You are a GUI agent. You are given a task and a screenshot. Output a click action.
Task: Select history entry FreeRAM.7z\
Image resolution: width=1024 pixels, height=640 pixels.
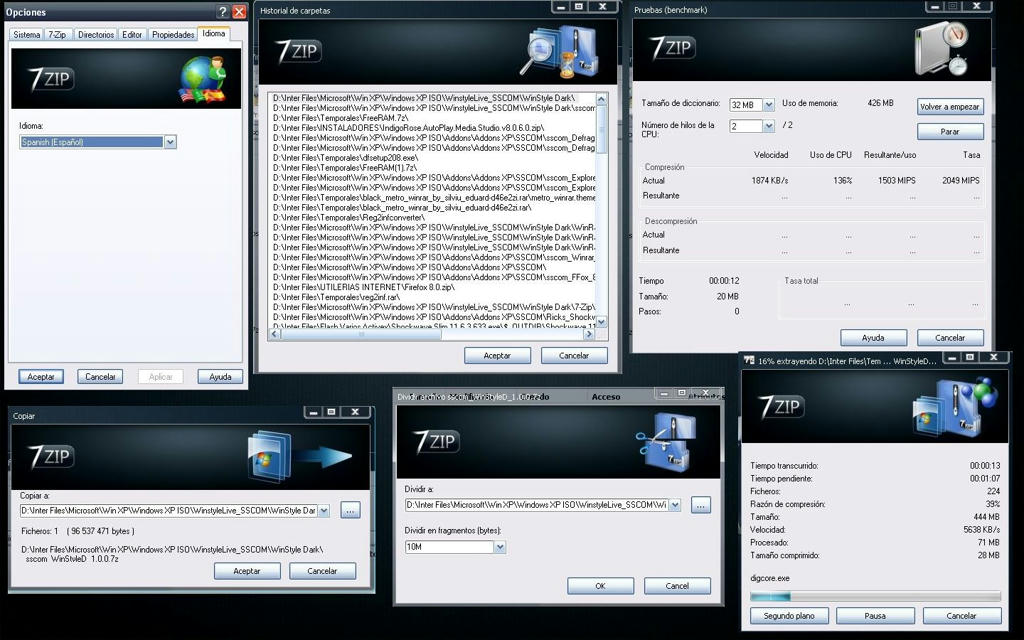point(340,118)
